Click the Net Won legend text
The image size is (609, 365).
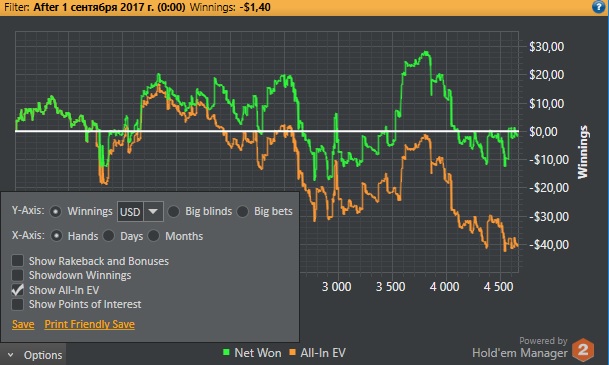tap(258, 353)
